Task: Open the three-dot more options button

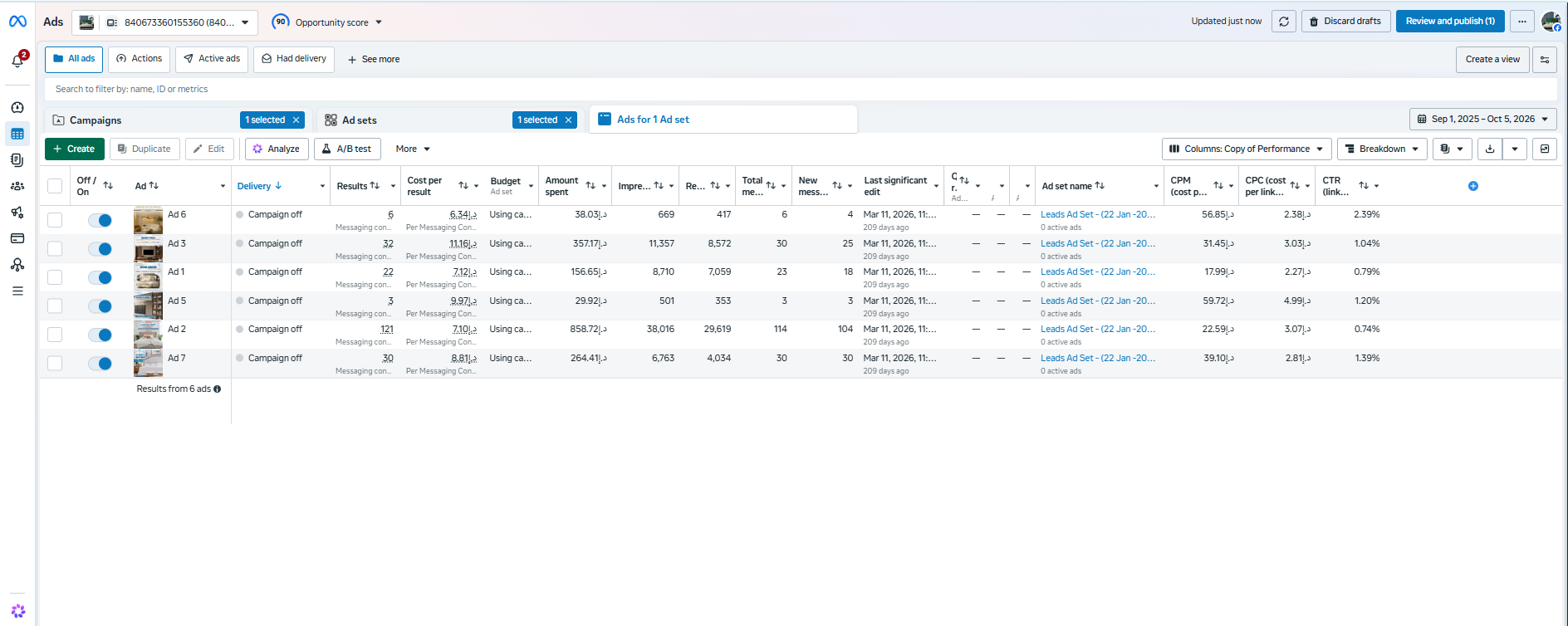Action: pos(1522,22)
